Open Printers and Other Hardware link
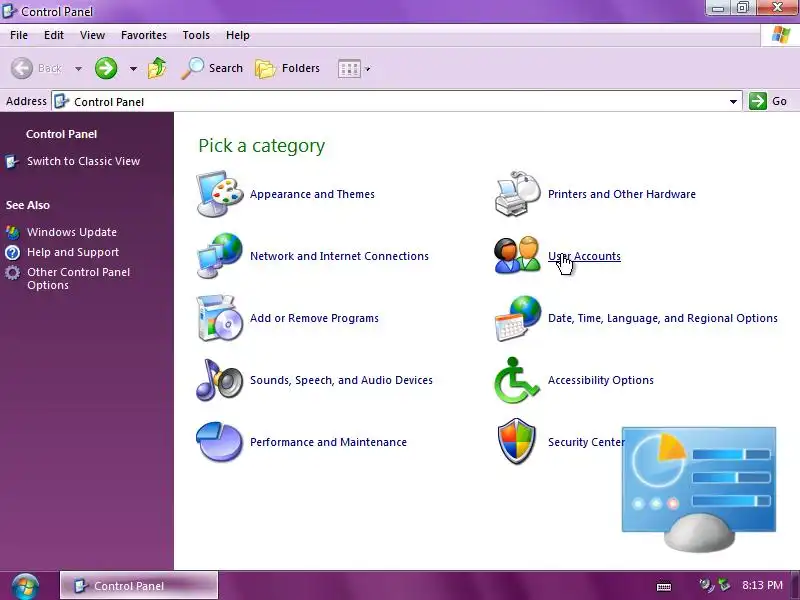The height and width of the screenshot is (600, 800). pos(622,194)
